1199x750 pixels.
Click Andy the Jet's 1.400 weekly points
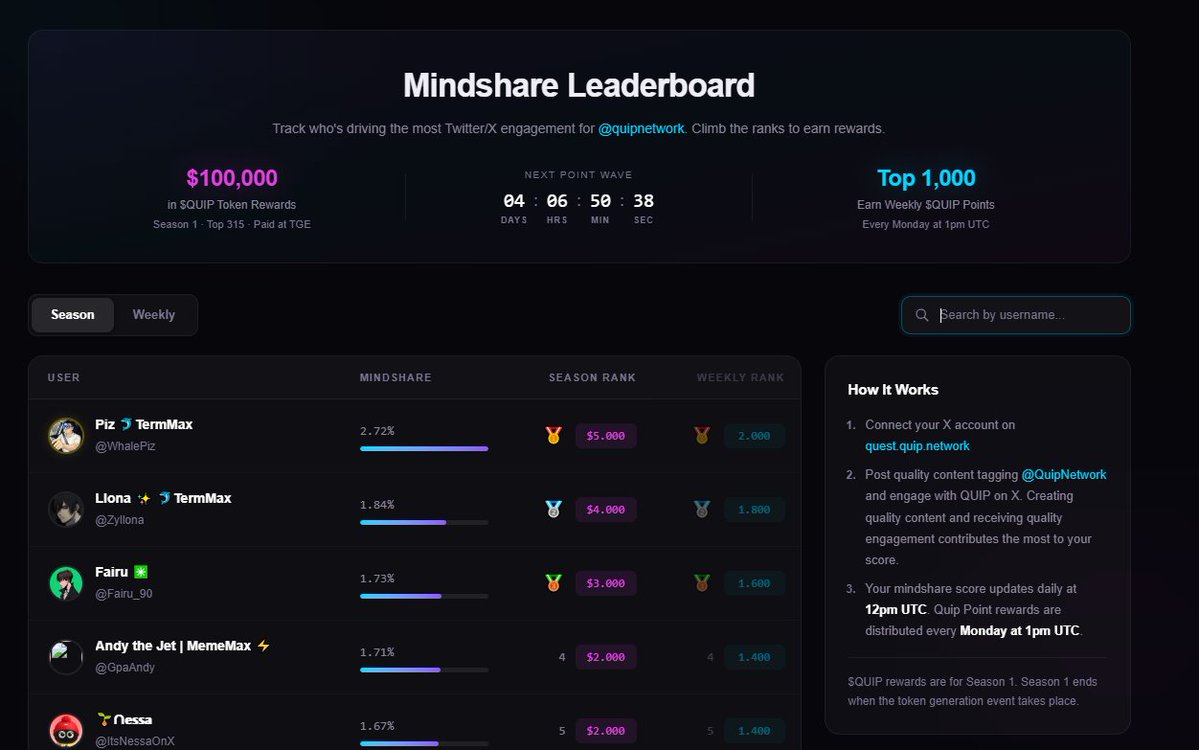tap(754, 657)
